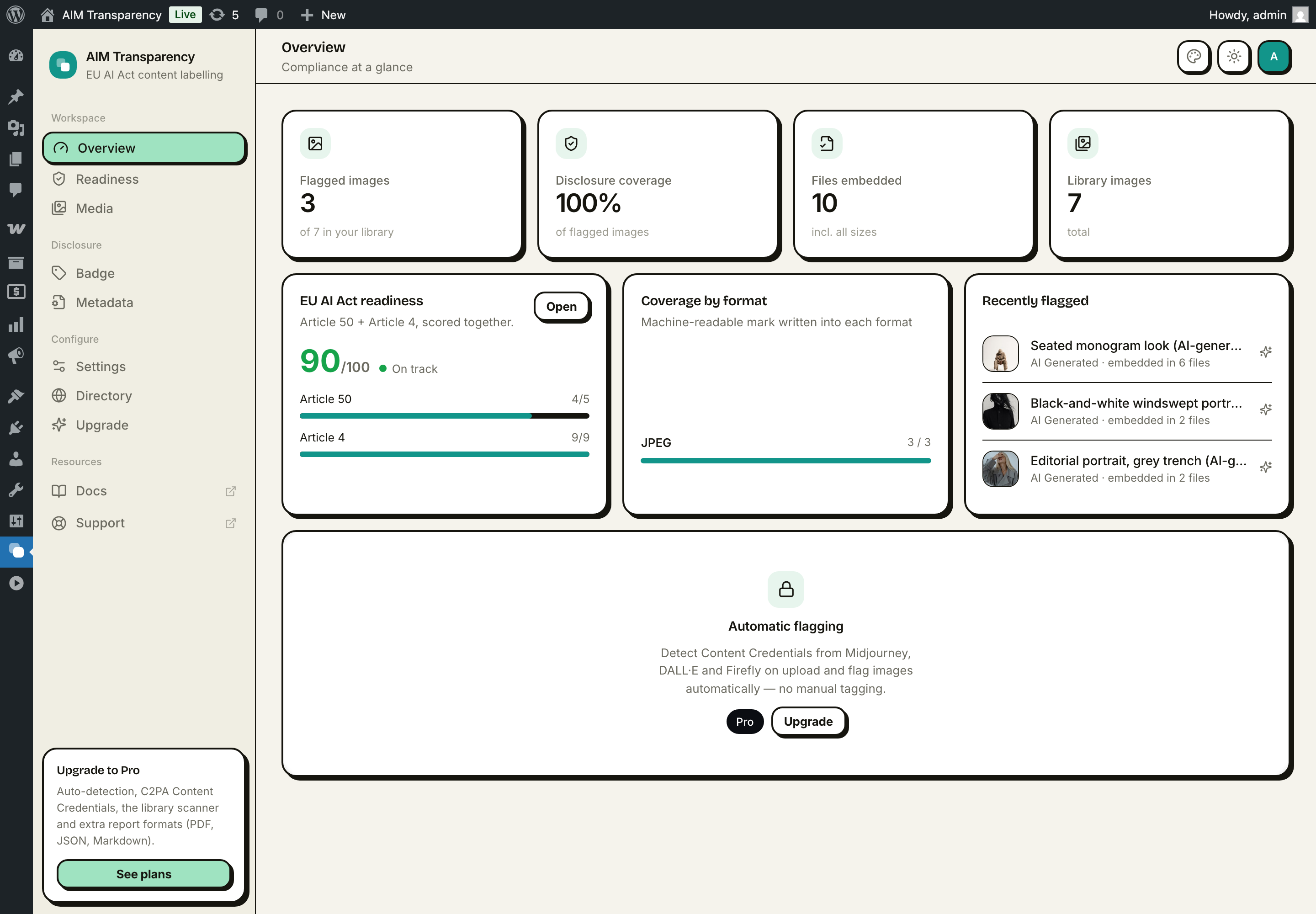
Task: Open the user avatar A button
Action: pyautogui.click(x=1274, y=56)
